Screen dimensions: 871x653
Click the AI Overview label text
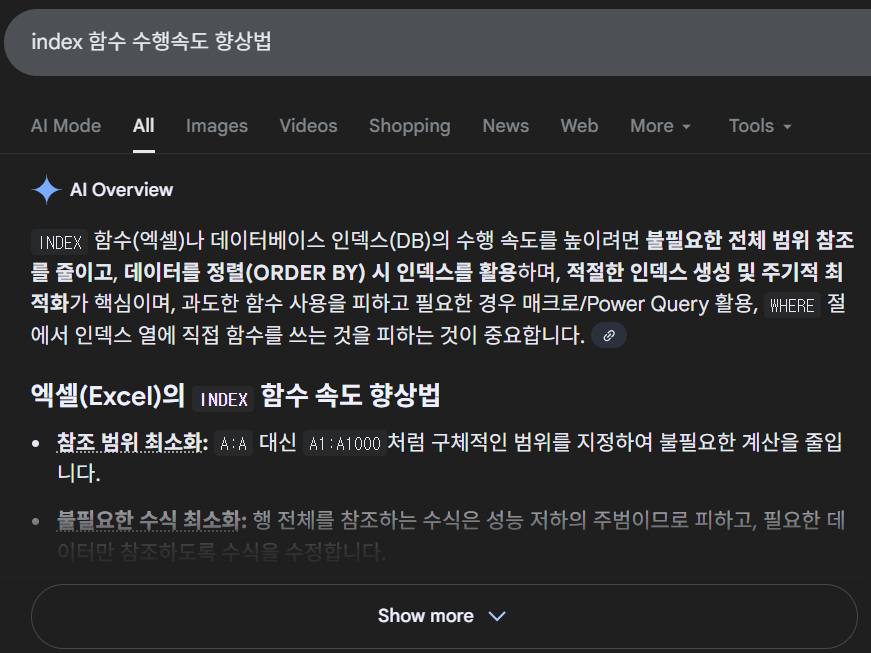point(121,190)
